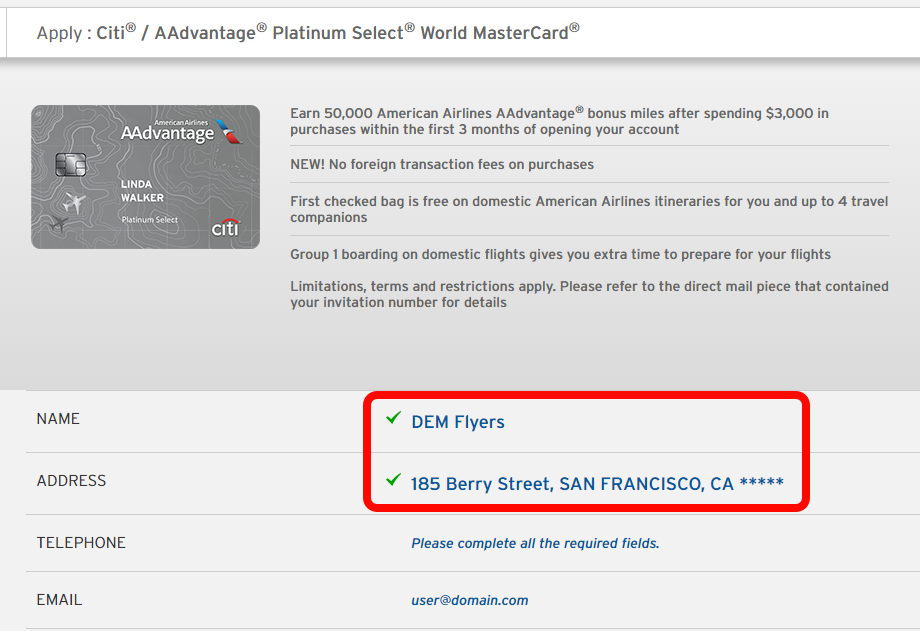Click the Citi logo on the card image
The height and width of the screenshot is (631, 920).
[x=226, y=228]
